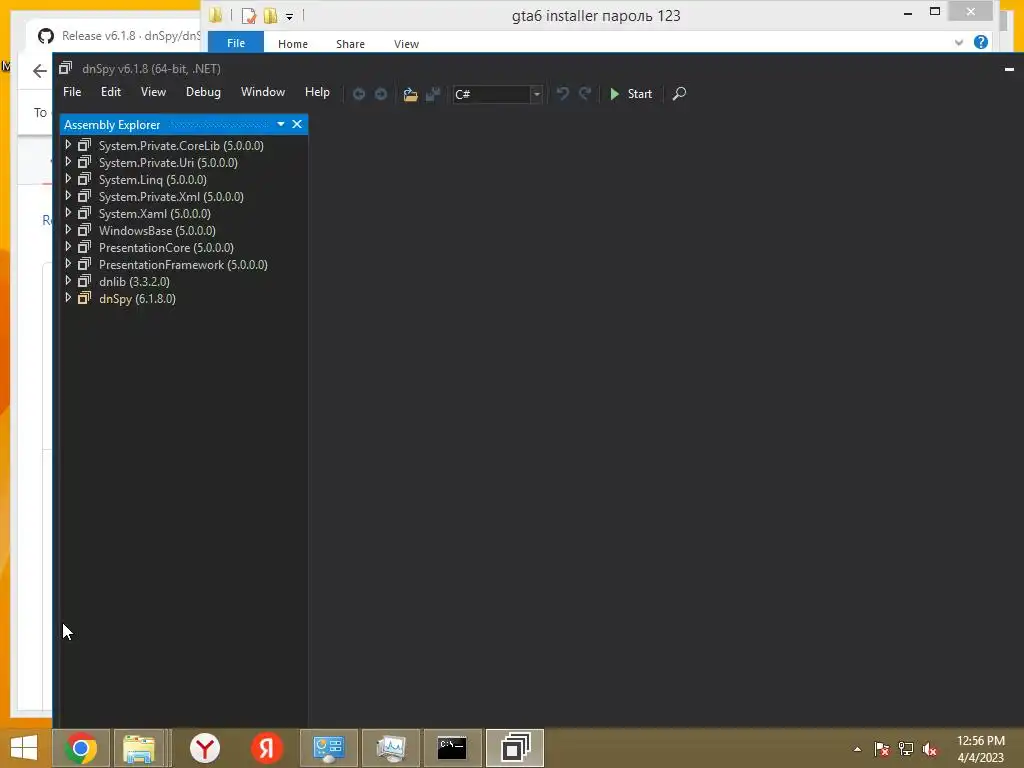Click Explorer quick access new folder icon
1024x768 pixels.
(x=270, y=15)
